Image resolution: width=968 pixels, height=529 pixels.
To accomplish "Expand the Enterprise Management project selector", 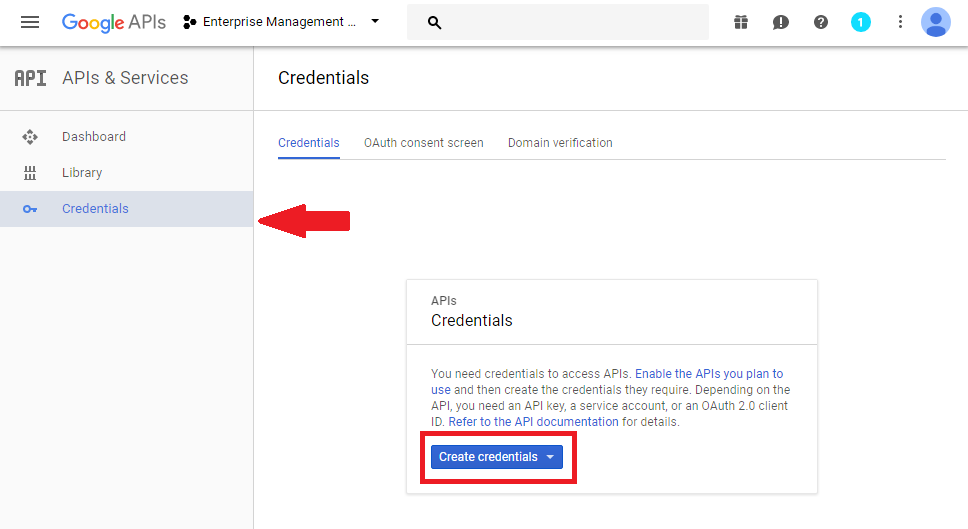I will tap(281, 22).
